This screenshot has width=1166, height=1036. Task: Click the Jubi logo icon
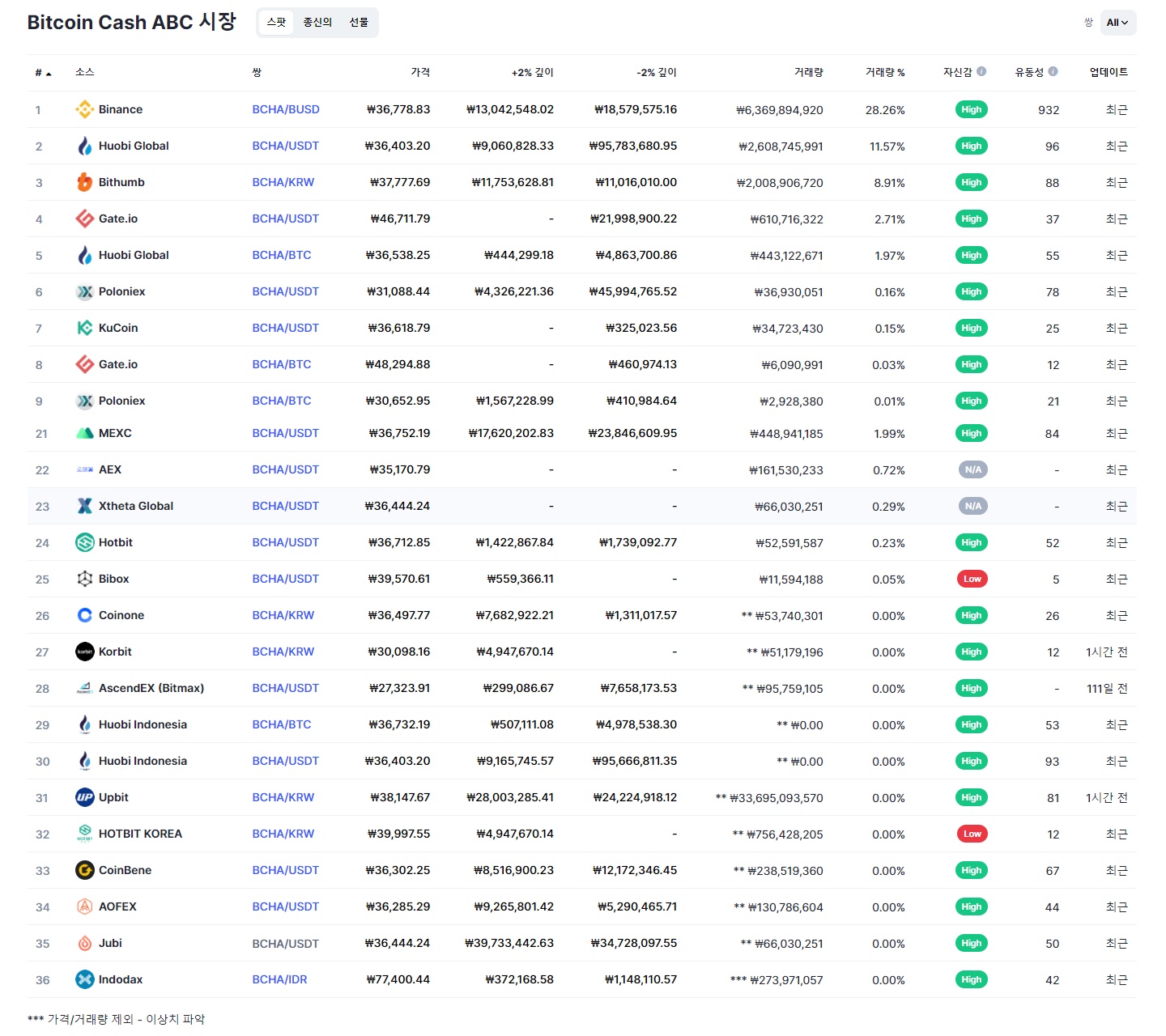84,943
